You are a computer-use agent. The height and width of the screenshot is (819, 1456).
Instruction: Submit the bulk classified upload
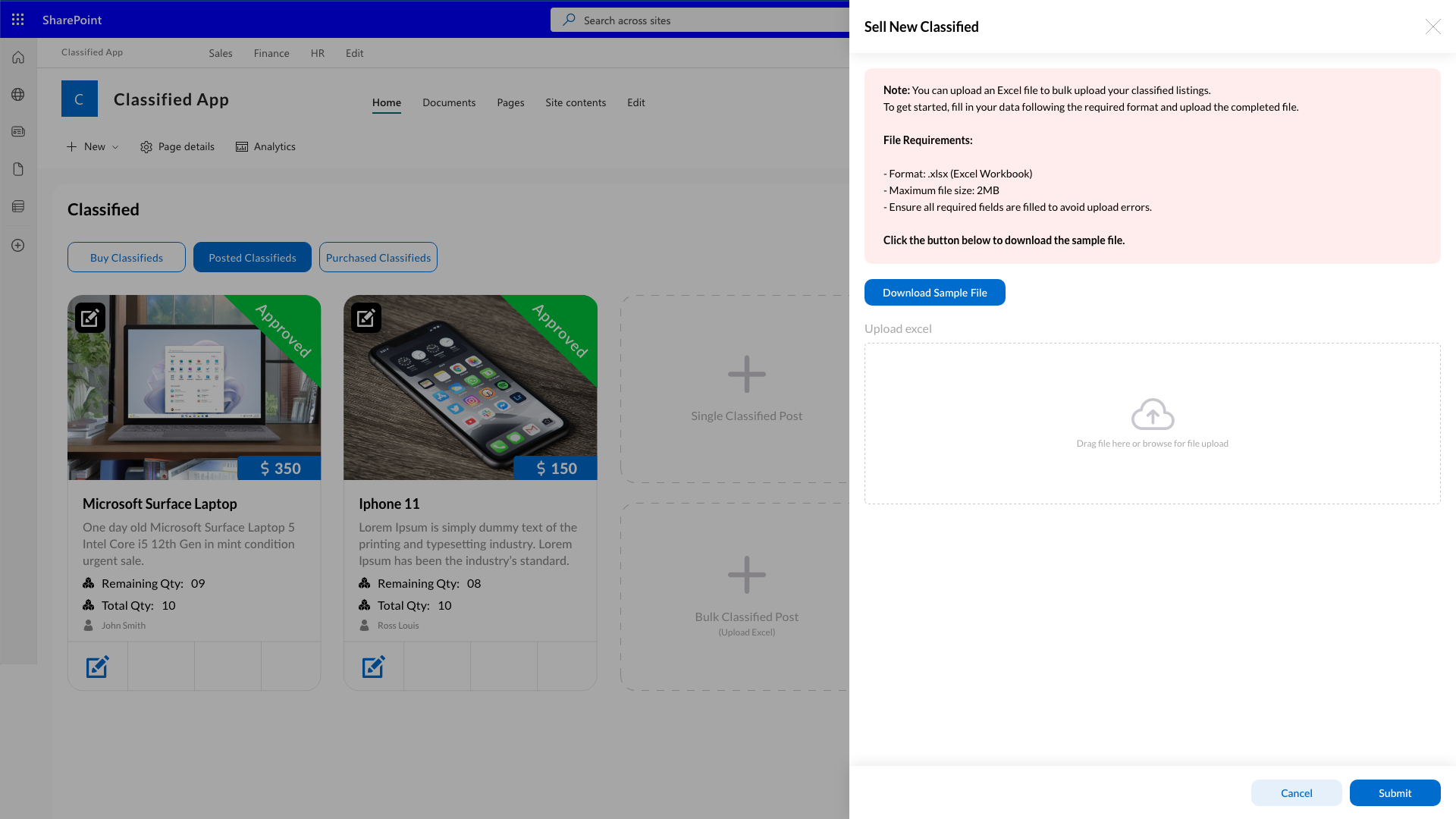(x=1395, y=792)
